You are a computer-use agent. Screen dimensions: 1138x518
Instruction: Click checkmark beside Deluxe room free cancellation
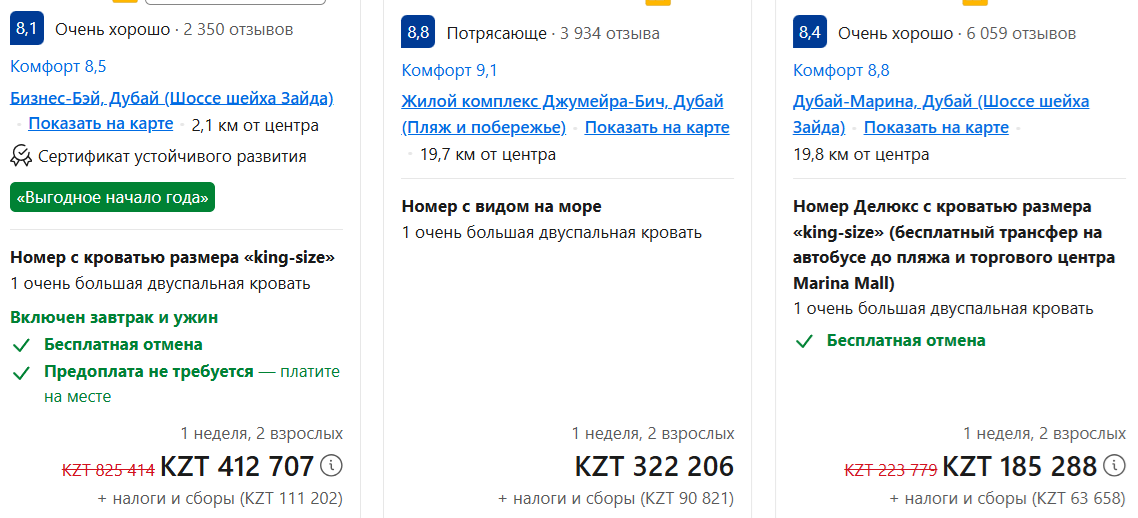point(804,341)
